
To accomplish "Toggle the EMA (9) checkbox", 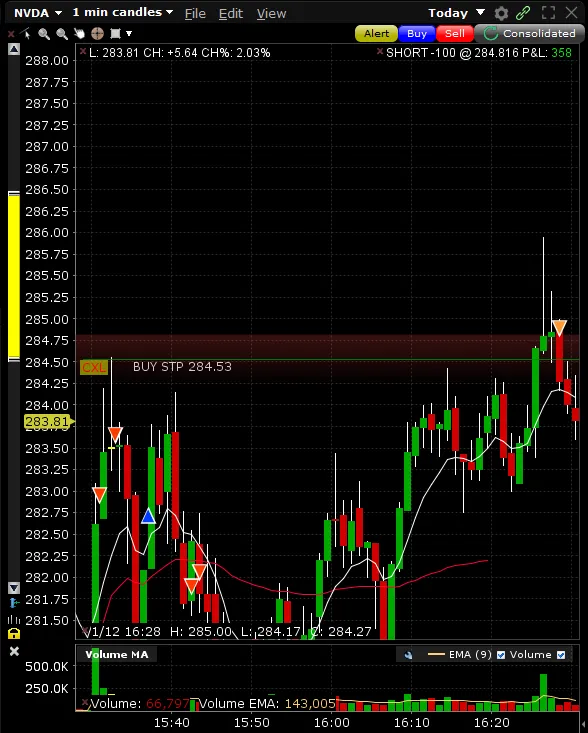I will pyautogui.click(x=501, y=655).
